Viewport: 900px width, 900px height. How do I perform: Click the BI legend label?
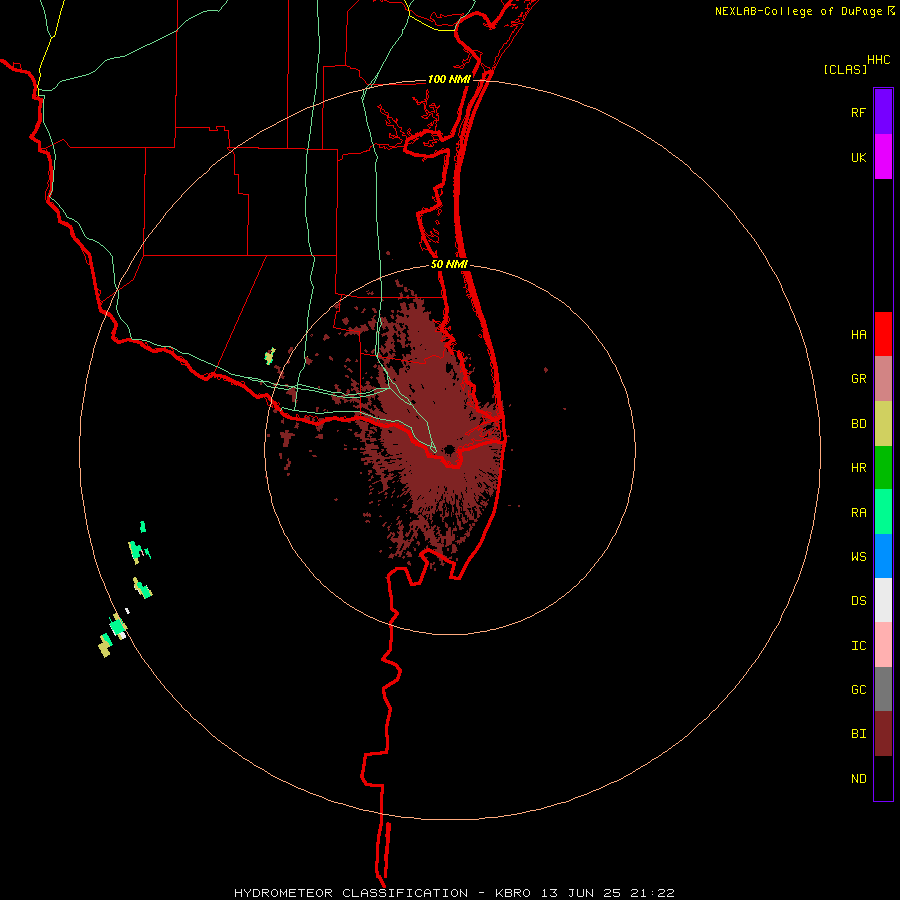pyautogui.click(x=858, y=734)
